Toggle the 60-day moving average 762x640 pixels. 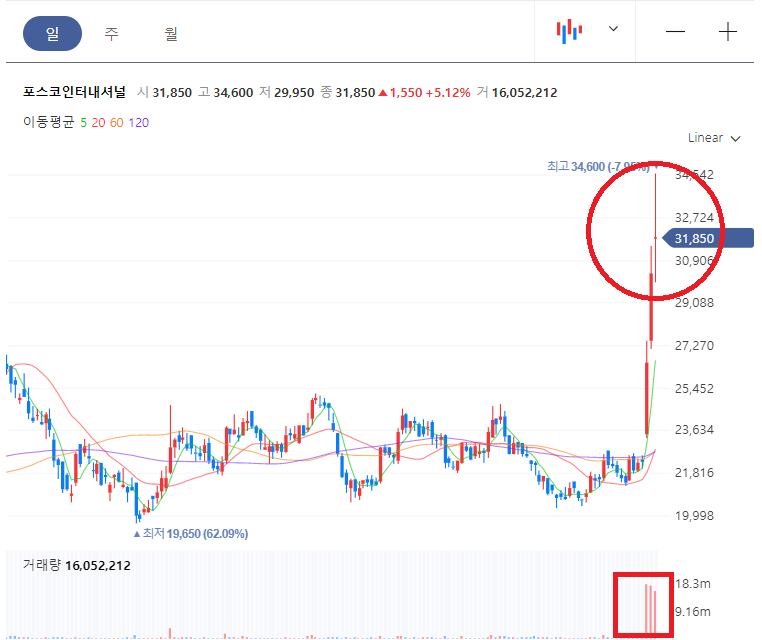[117, 122]
